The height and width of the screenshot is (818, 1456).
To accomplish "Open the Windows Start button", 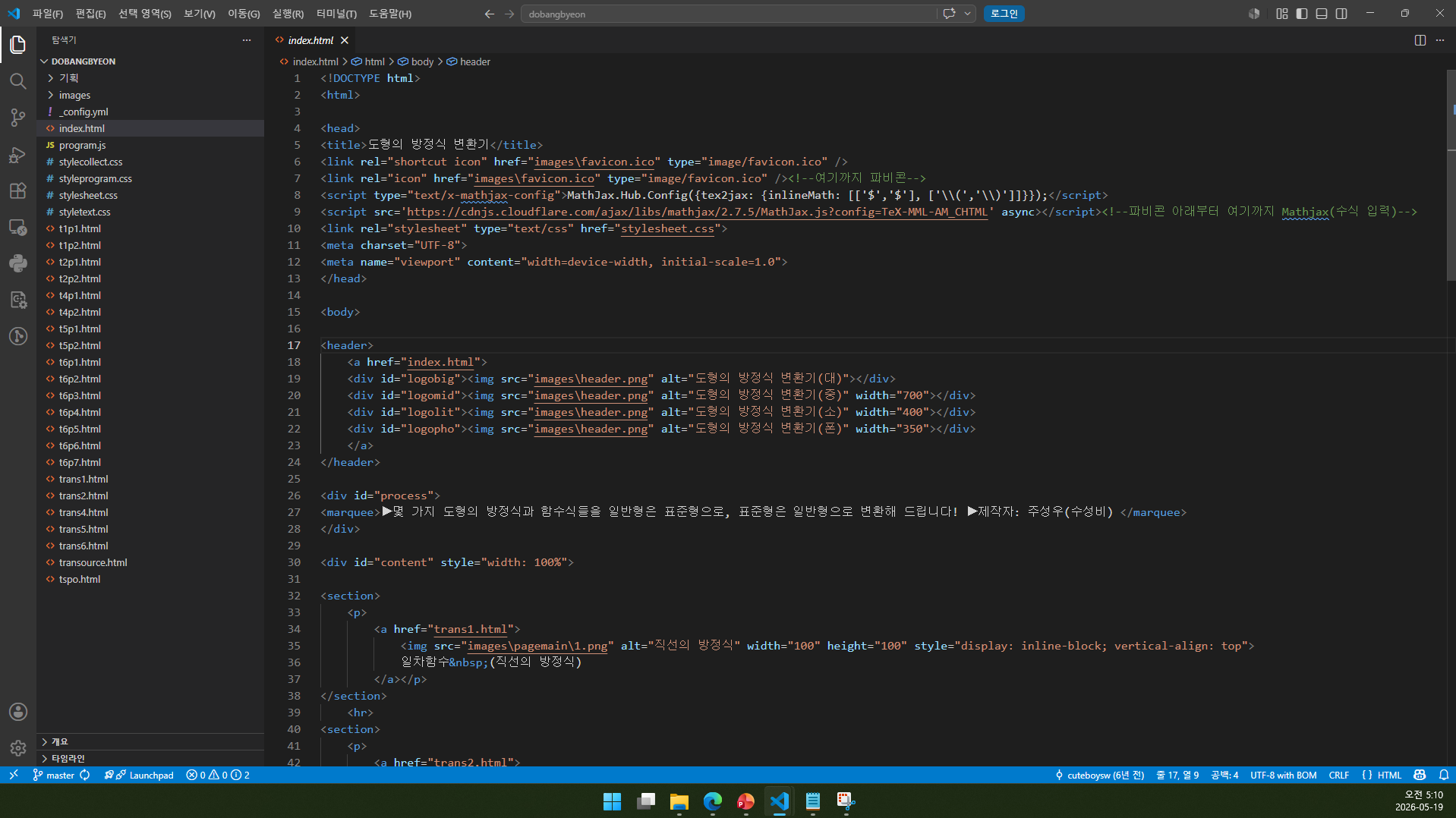I will (x=612, y=801).
